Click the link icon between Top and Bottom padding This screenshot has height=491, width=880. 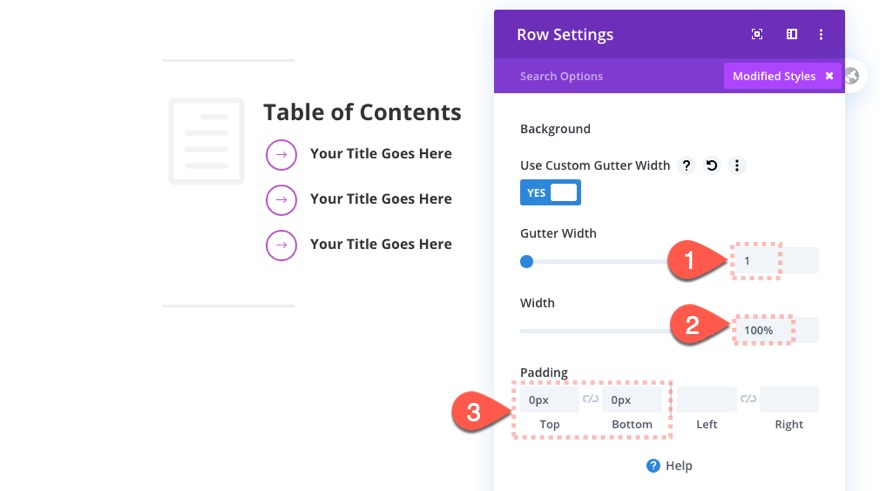[x=591, y=400]
